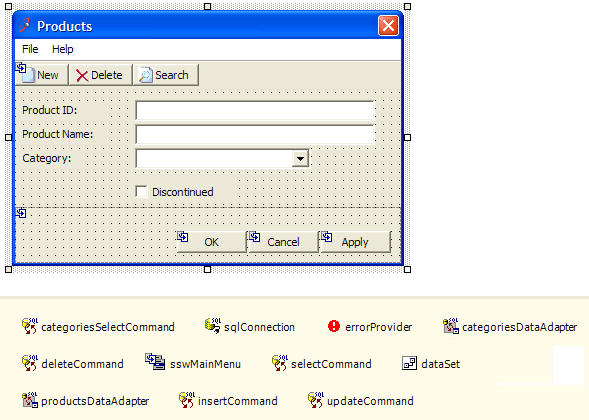Select the sqlConnection component icon
This screenshot has height=420, width=589.
pyautogui.click(x=213, y=326)
